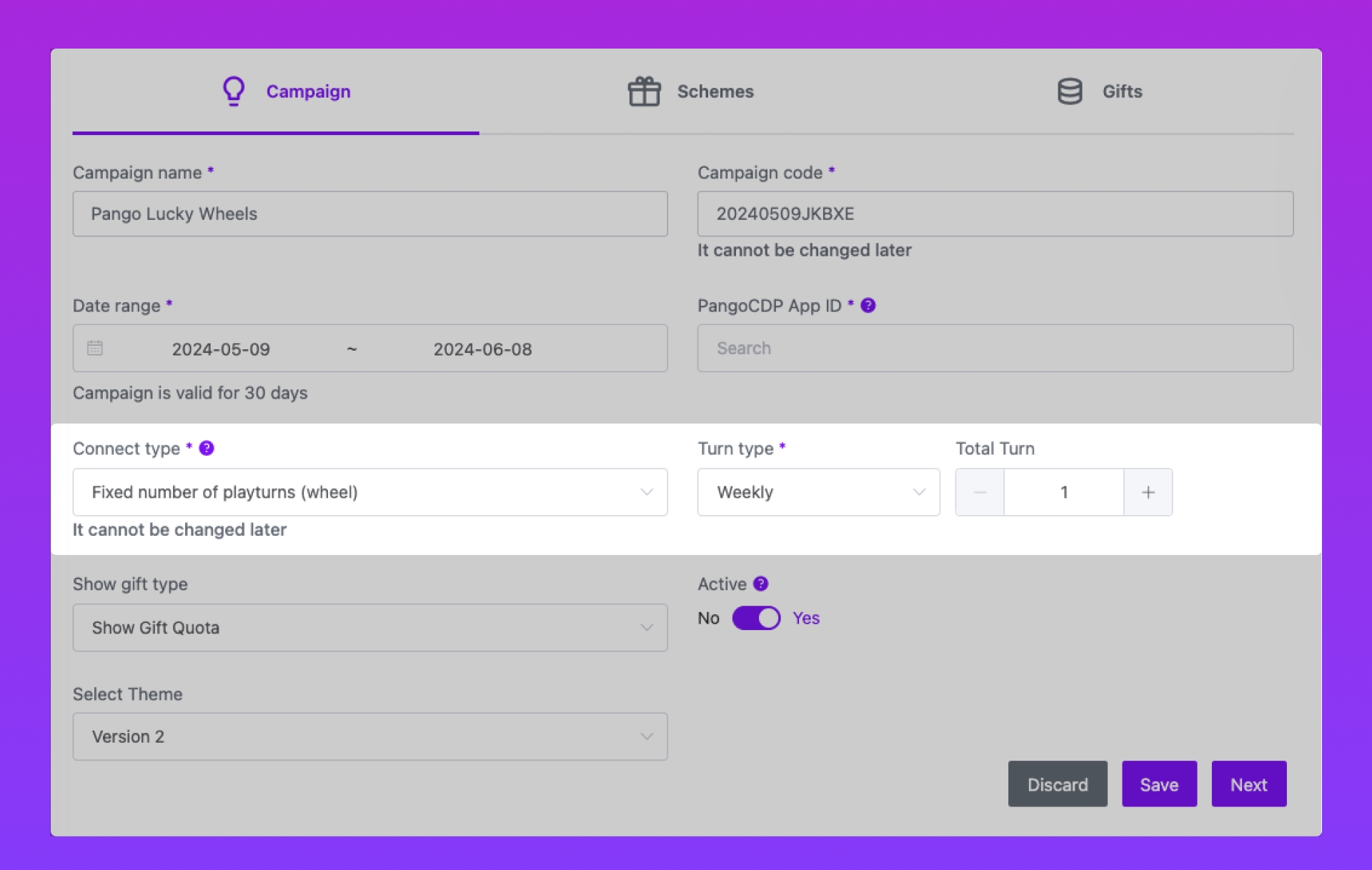Click the Next button
The width and height of the screenshot is (1372, 870).
tap(1248, 784)
